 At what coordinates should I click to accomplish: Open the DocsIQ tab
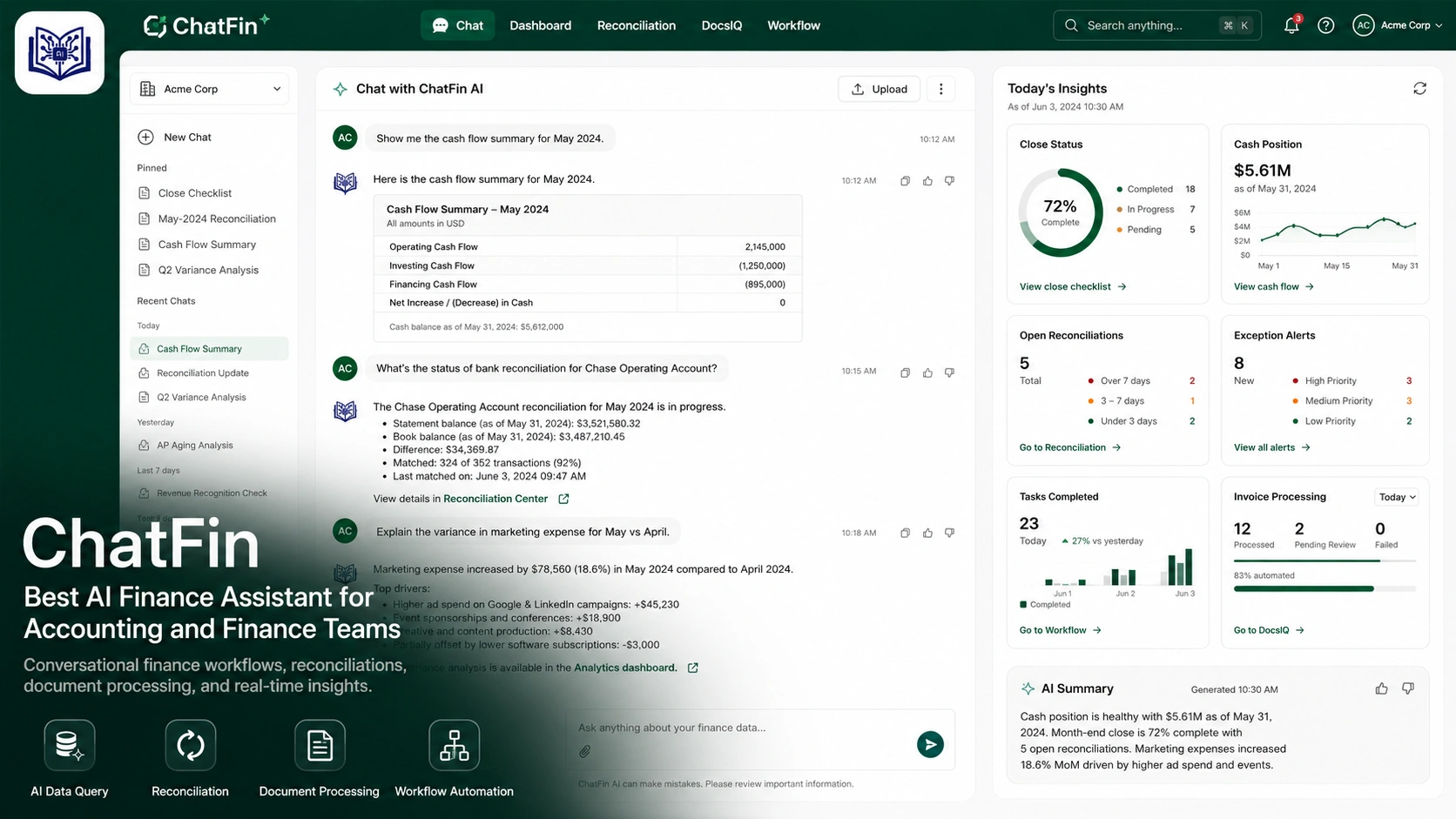click(x=722, y=25)
